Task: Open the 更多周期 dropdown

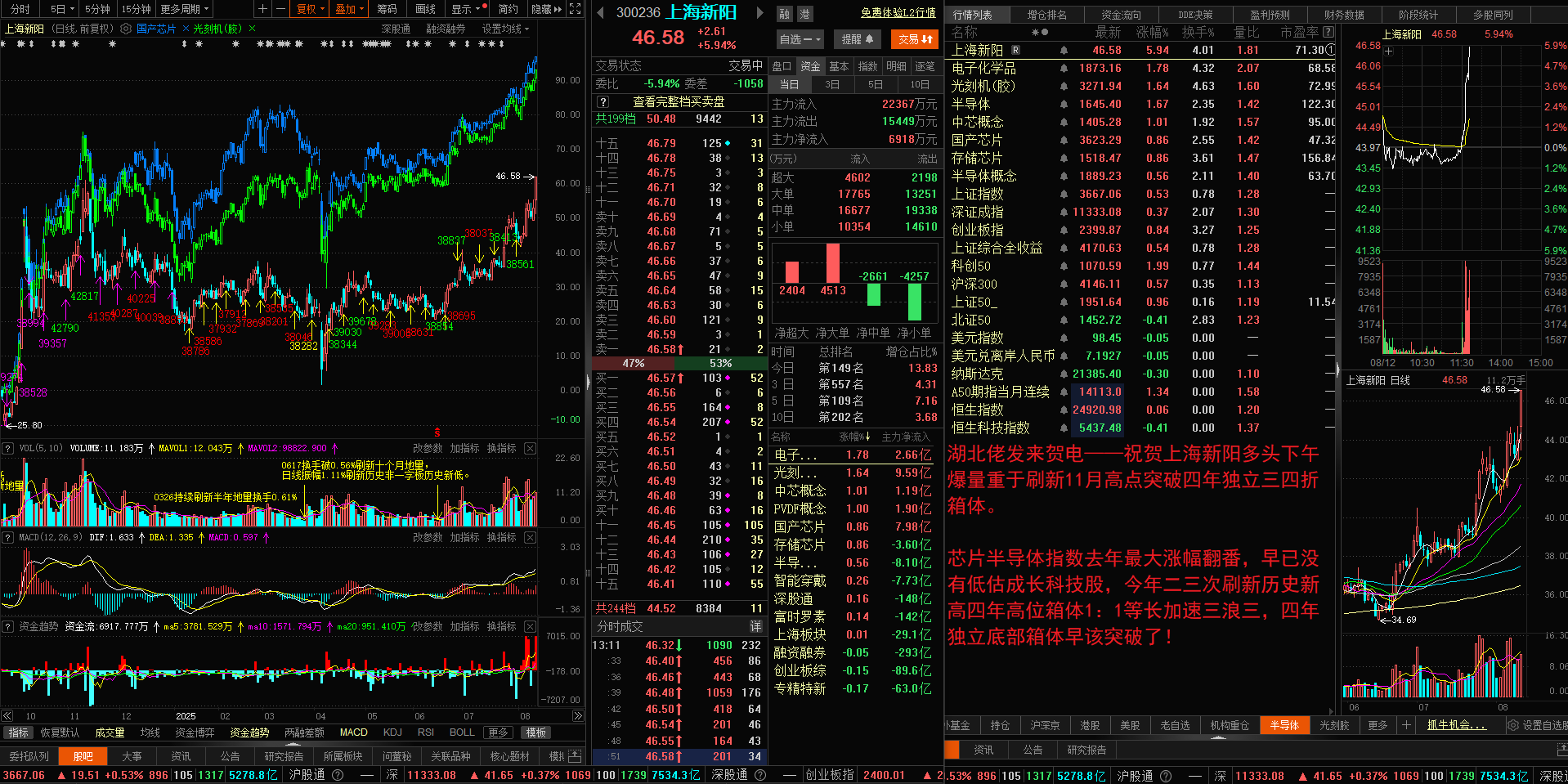Action: point(184,9)
